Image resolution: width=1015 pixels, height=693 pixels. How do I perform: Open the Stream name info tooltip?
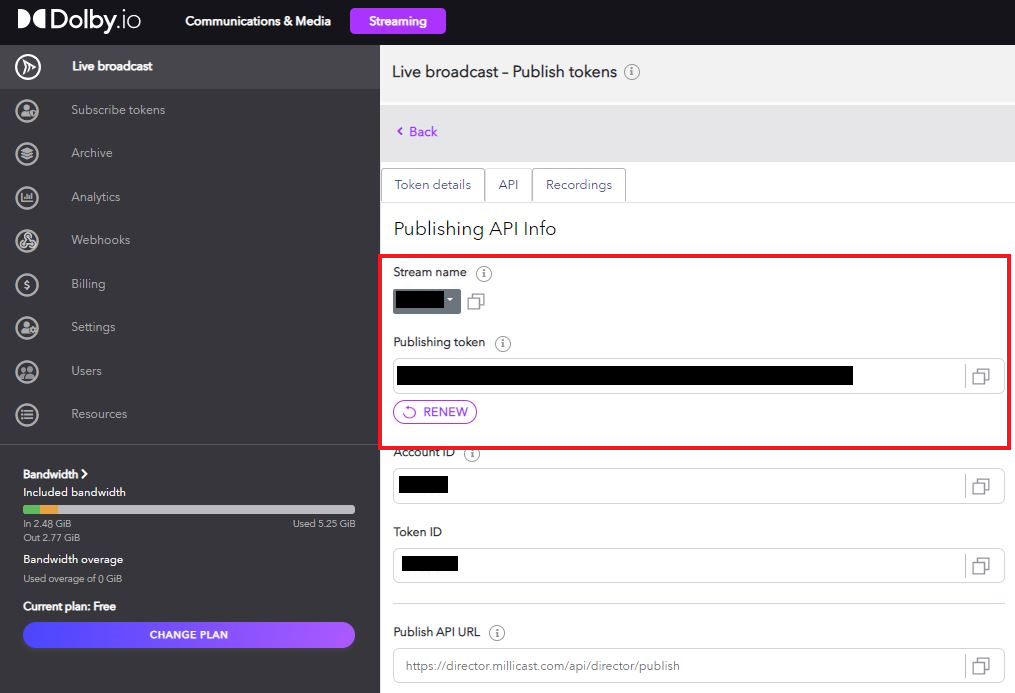tap(483, 272)
